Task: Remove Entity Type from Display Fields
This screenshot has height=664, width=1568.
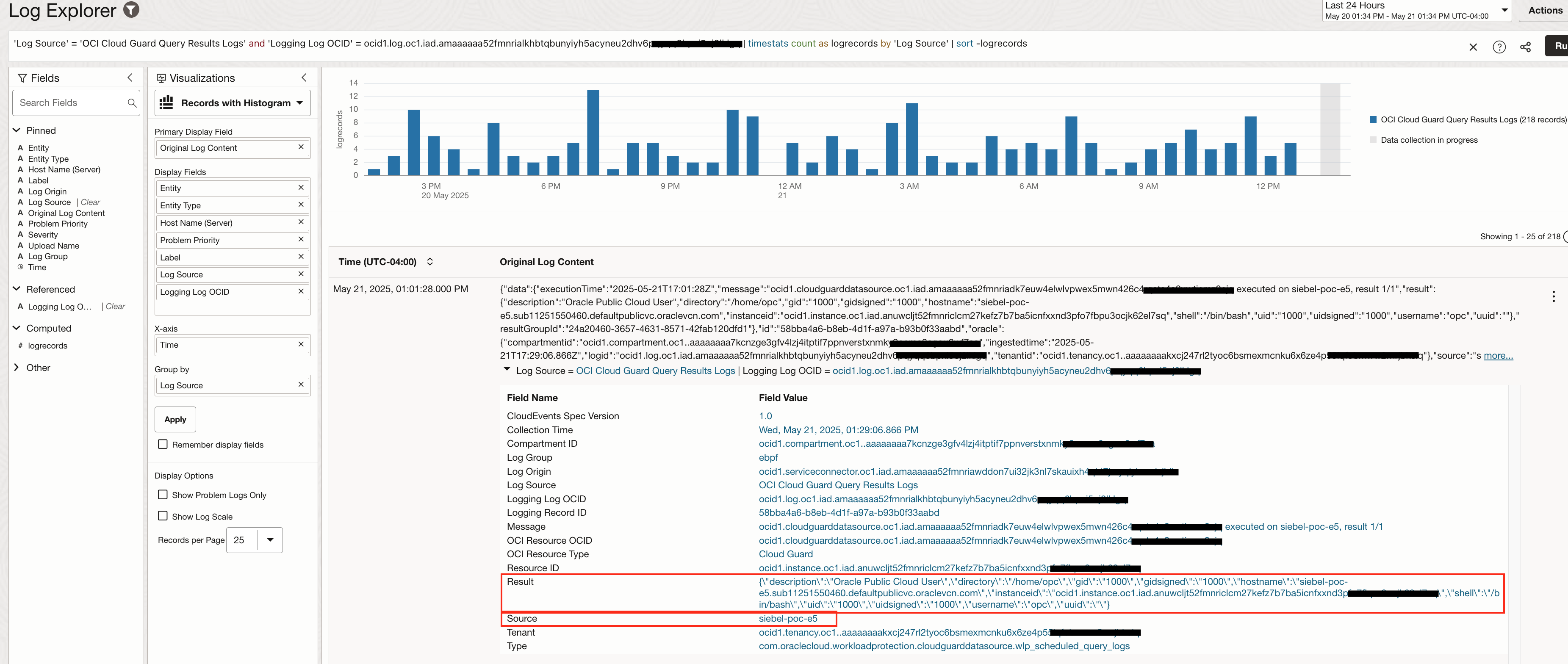Action: pos(301,205)
